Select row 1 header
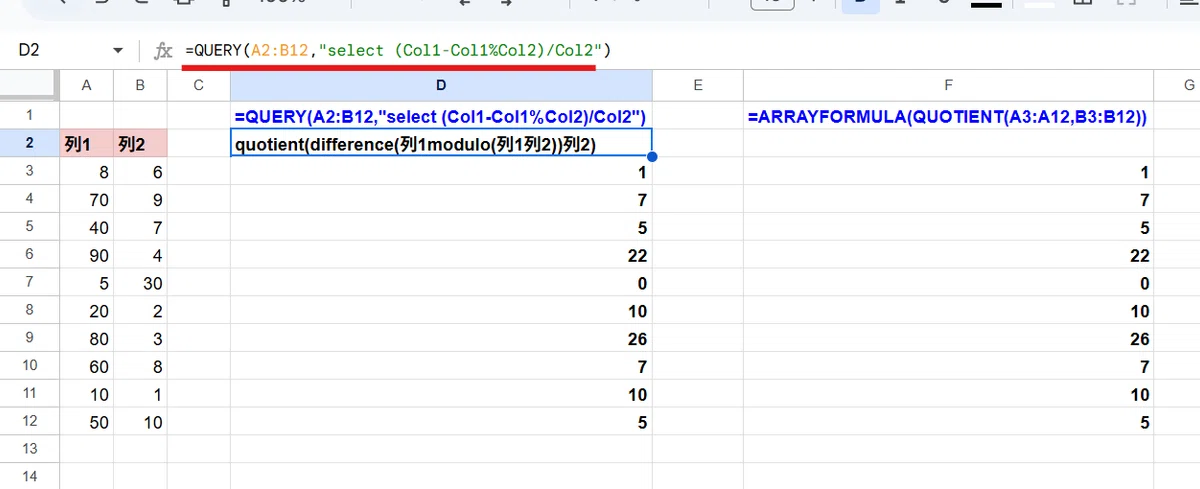The image size is (1200, 489). pyautogui.click(x=30, y=115)
